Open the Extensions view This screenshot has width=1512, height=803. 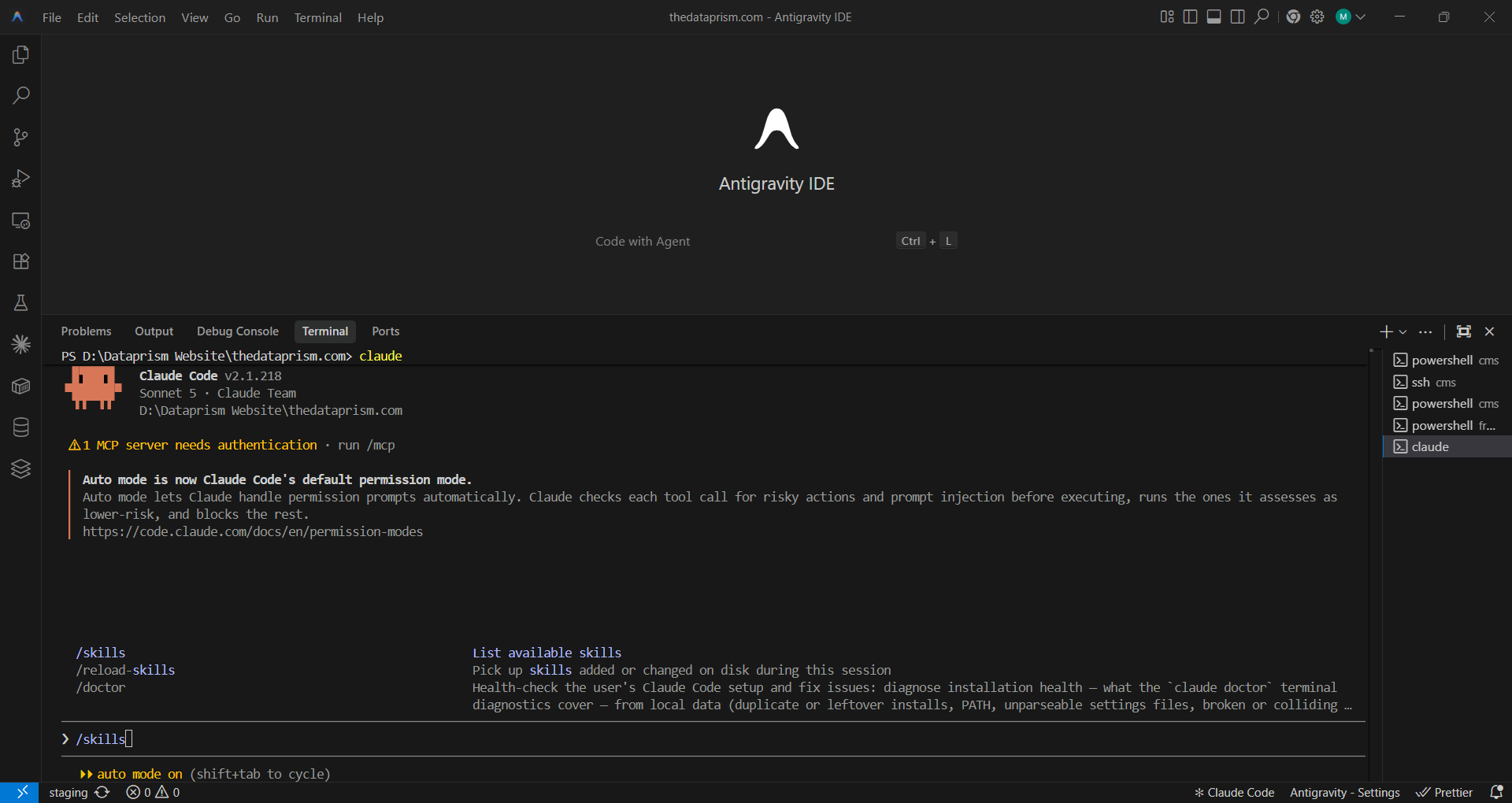(20, 261)
